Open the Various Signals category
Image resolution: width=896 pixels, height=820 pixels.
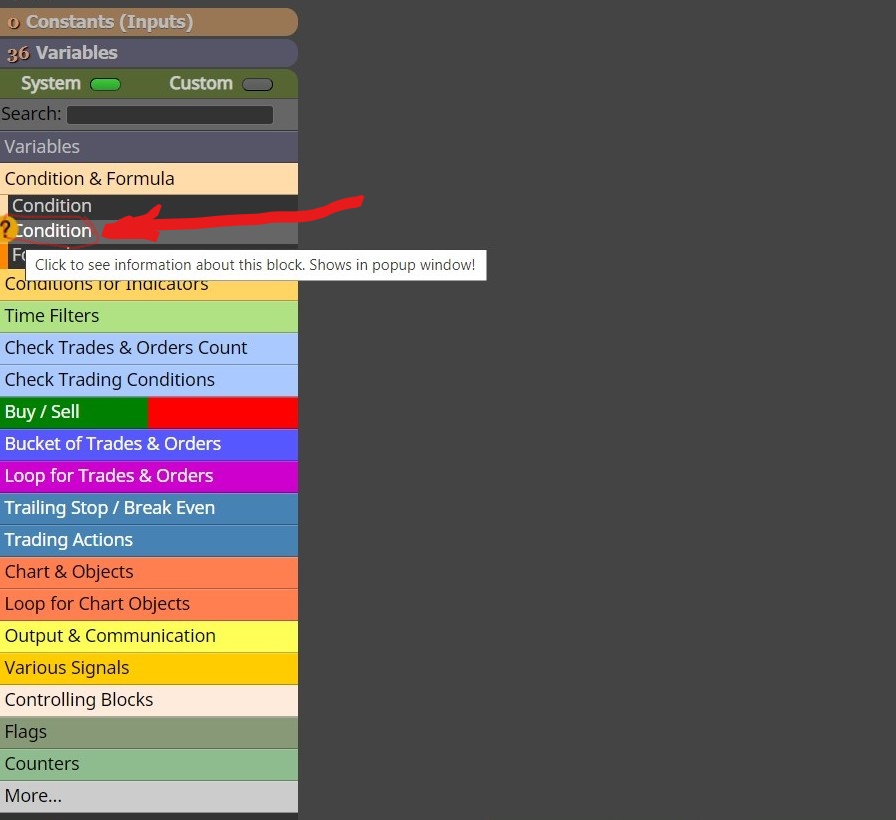tap(149, 668)
